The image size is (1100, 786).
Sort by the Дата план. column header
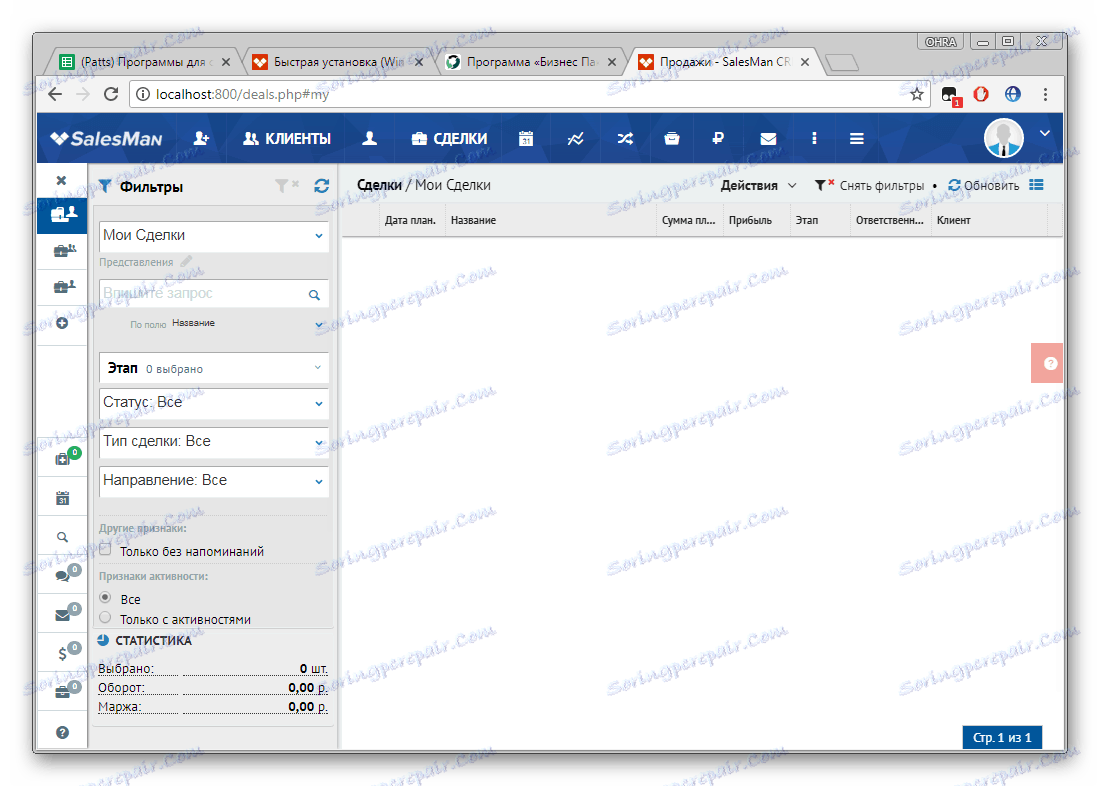tap(410, 220)
